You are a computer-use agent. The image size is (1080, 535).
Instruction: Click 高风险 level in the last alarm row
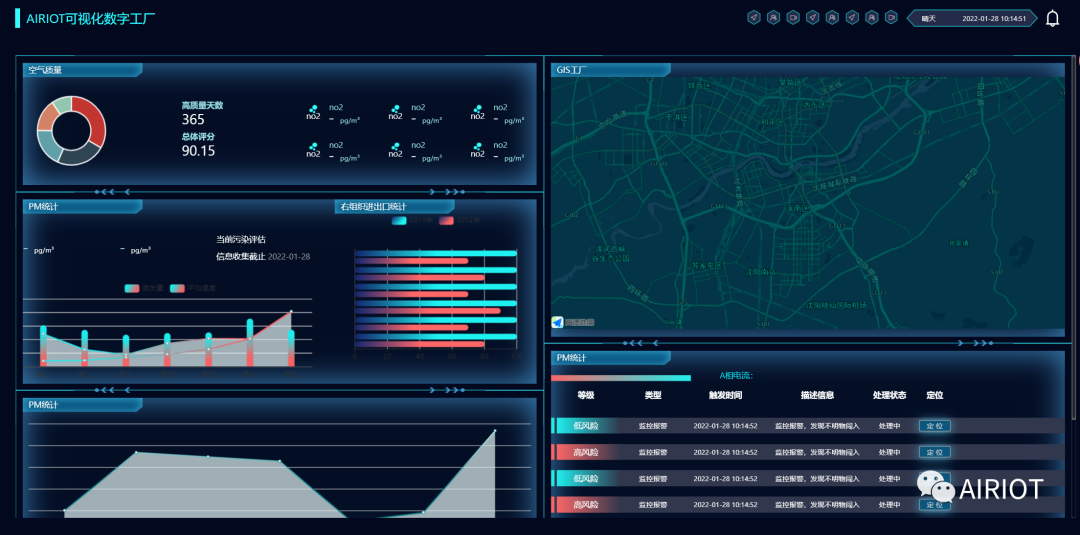pos(585,505)
